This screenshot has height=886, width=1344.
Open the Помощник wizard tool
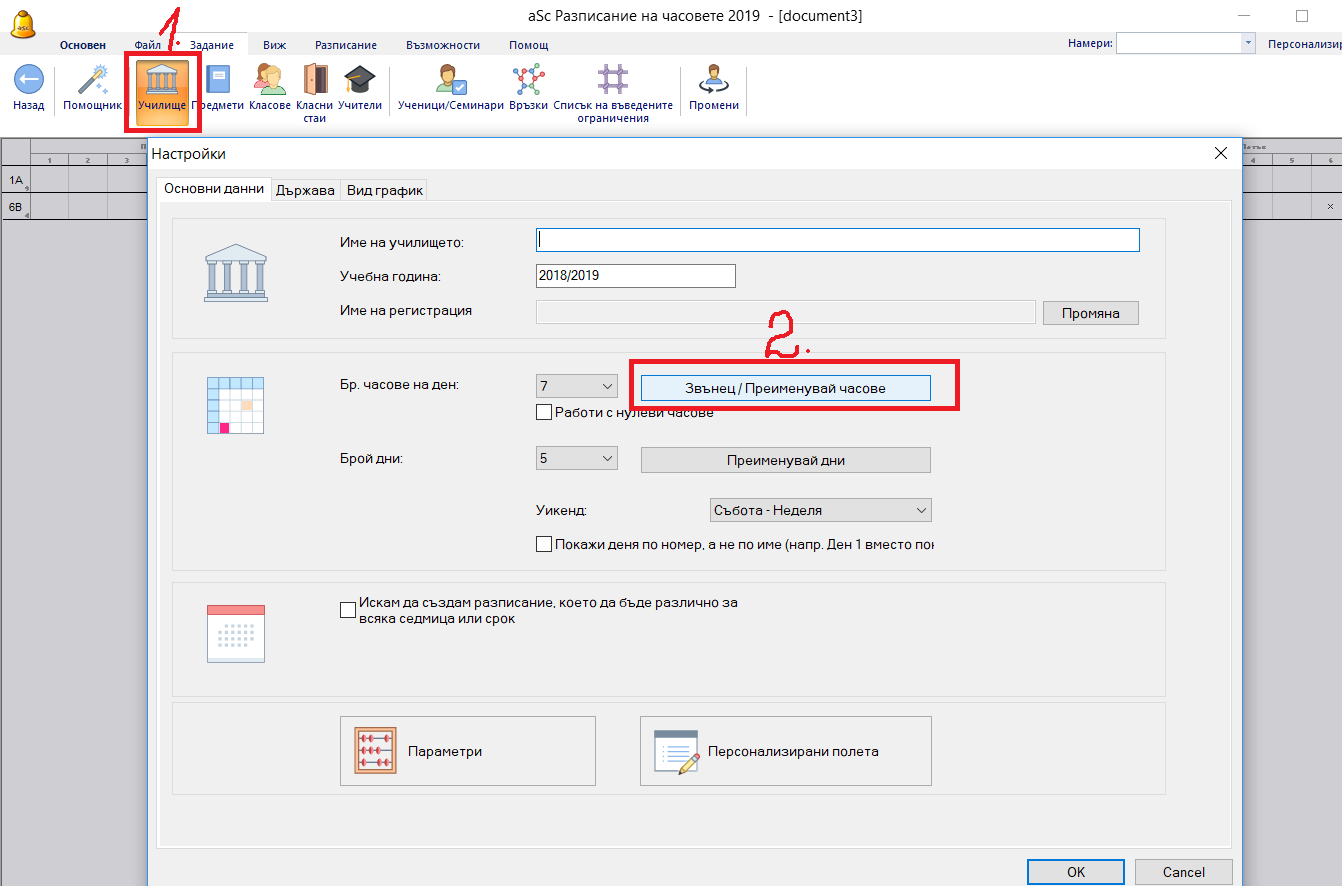pos(92,82)
